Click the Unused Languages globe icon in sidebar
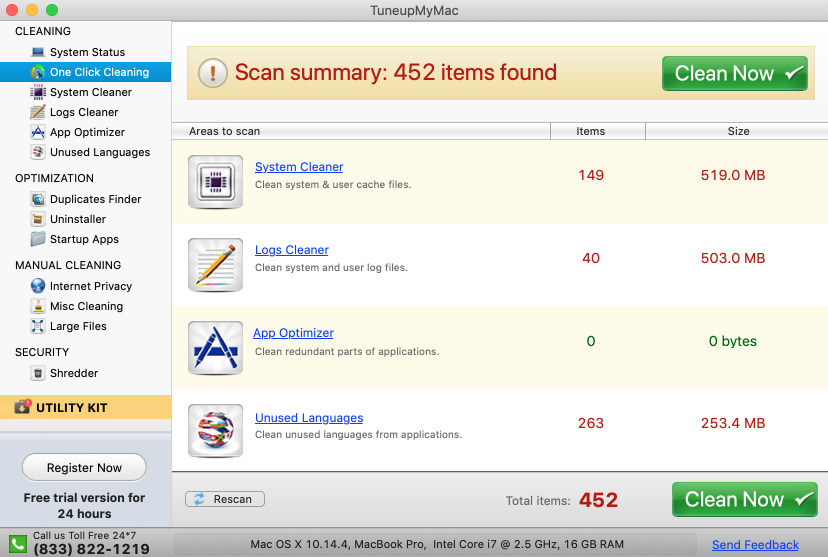Image resolution: width=828 pixels, height=557 pixels. [37, 152]
